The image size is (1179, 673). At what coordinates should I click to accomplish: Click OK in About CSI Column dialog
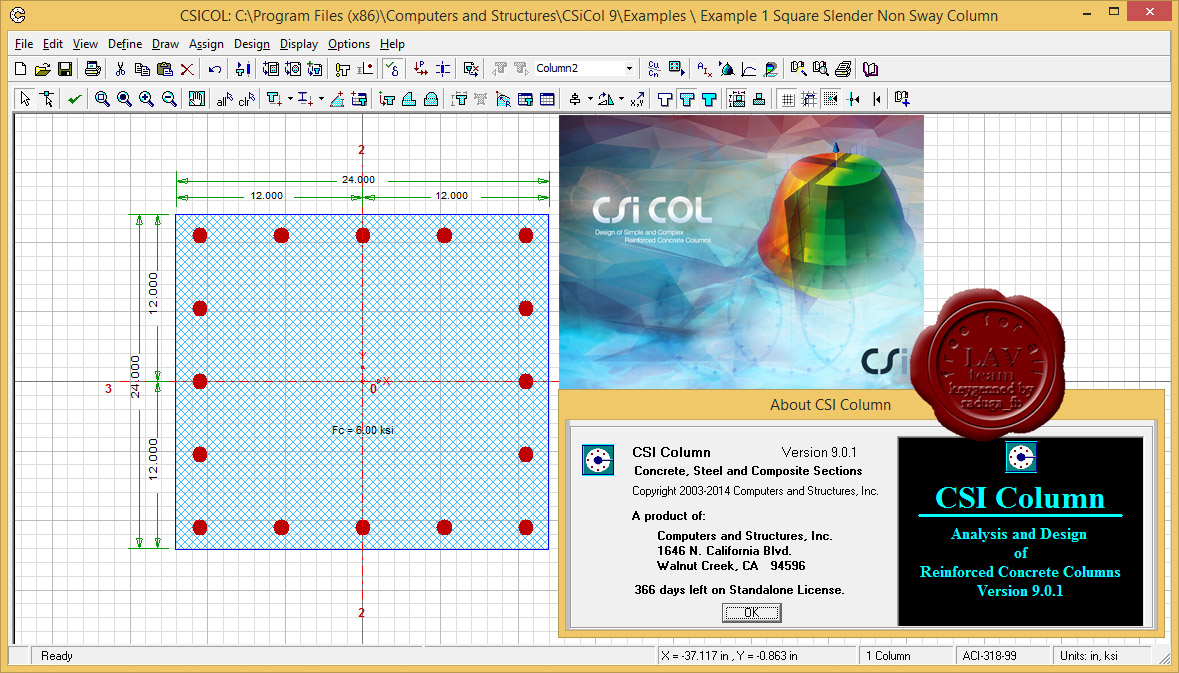(x=751, y=613)
